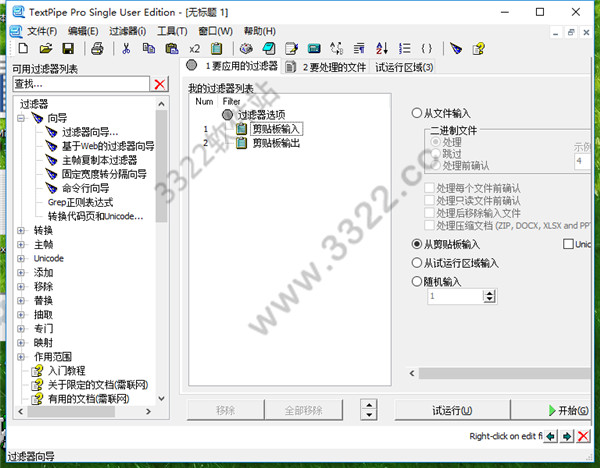Click the Open folder toolbar icon
Viewport: 600px width, 468px height.
[x=46, y=49]
